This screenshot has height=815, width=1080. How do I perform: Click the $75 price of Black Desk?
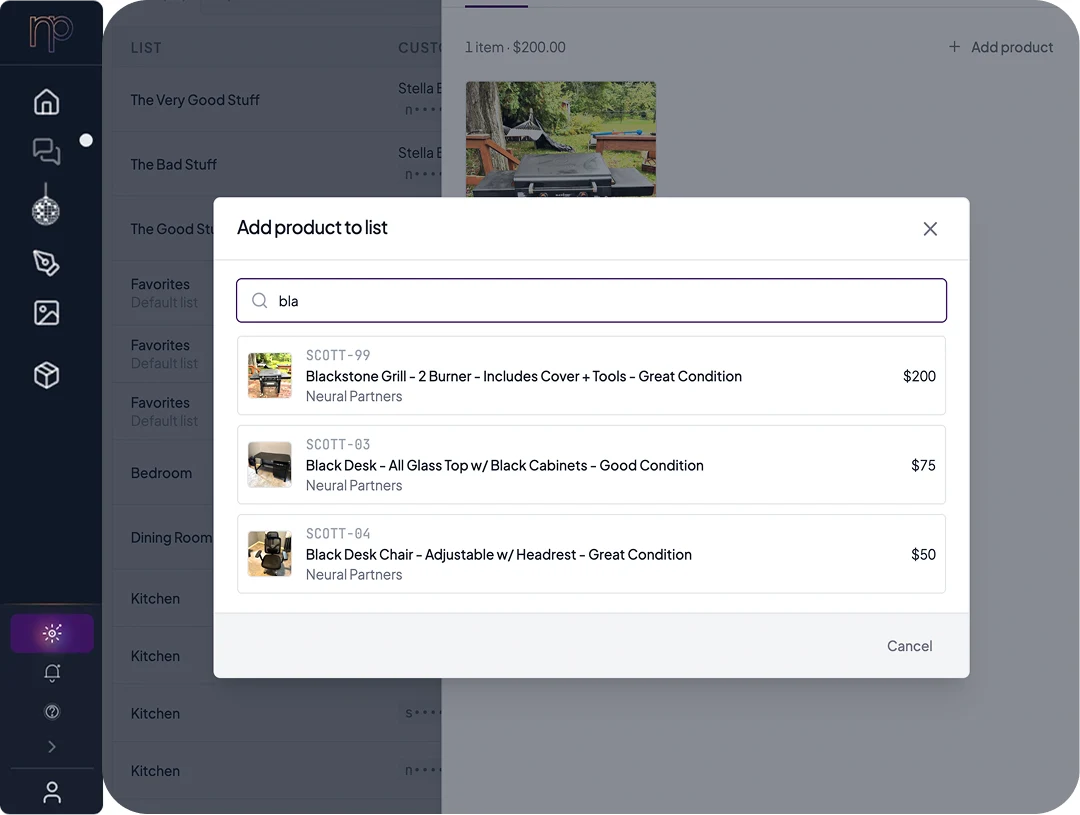pyautogui.click(x=923, y=465)
